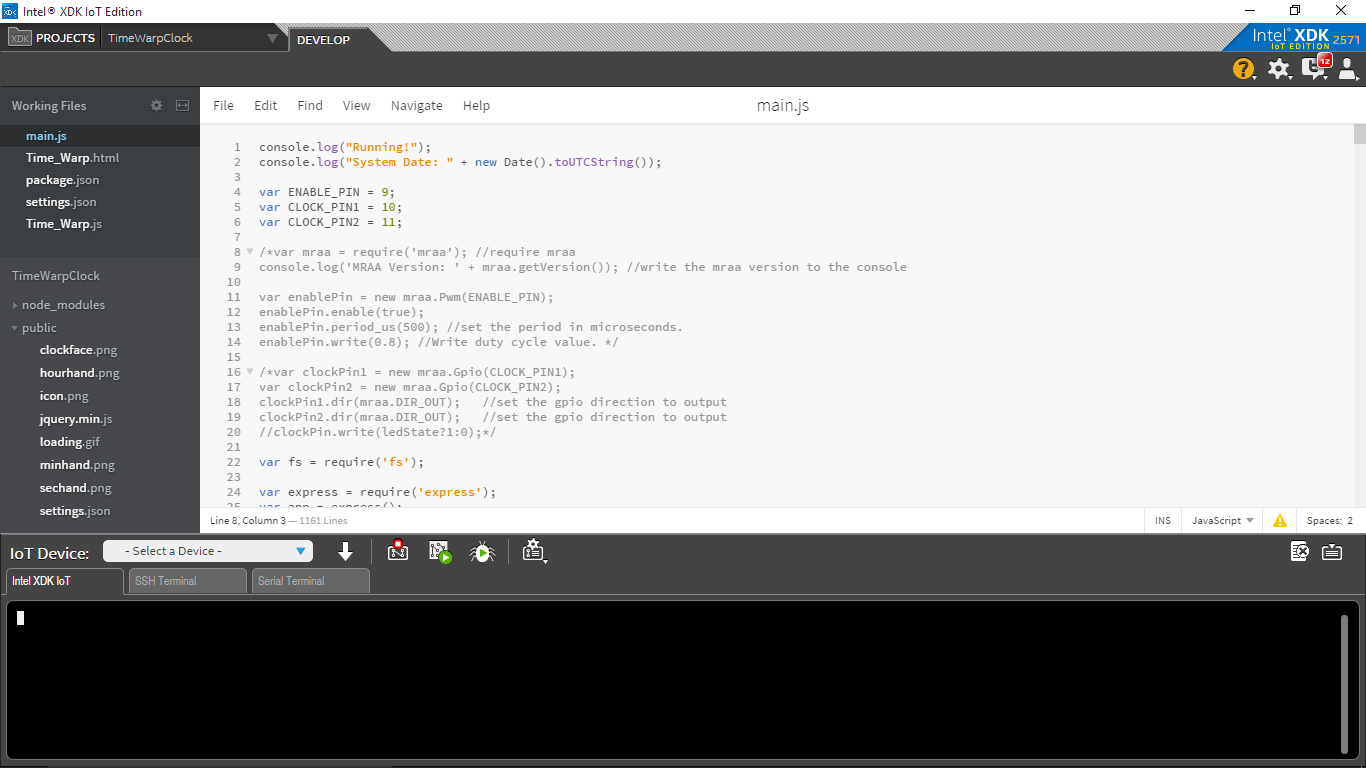
Task: Open the File menu
Action: pyautogui.click(x=224, y=105)
